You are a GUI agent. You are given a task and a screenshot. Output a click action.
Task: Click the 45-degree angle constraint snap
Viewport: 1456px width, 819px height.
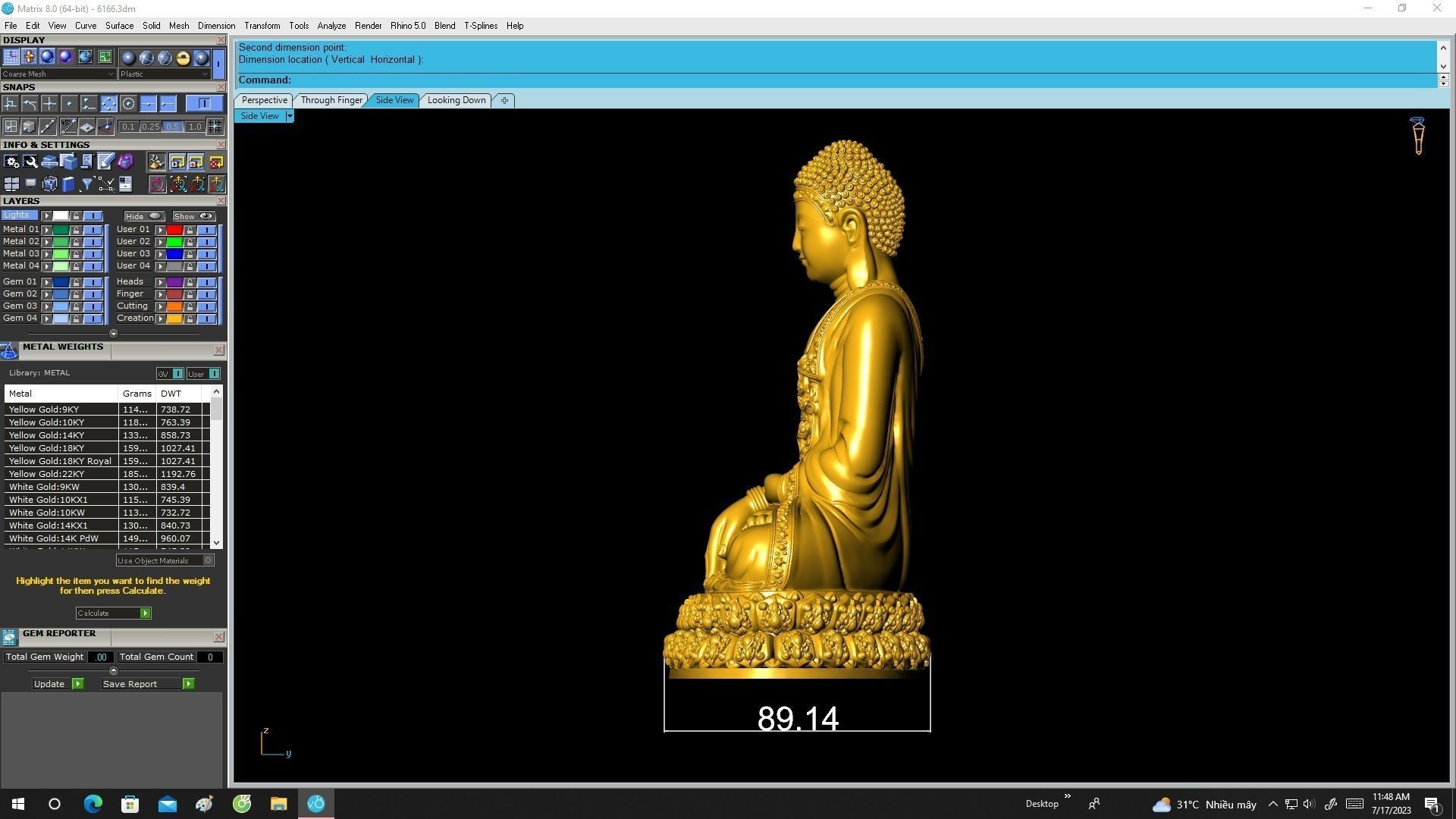coord(68,127)
